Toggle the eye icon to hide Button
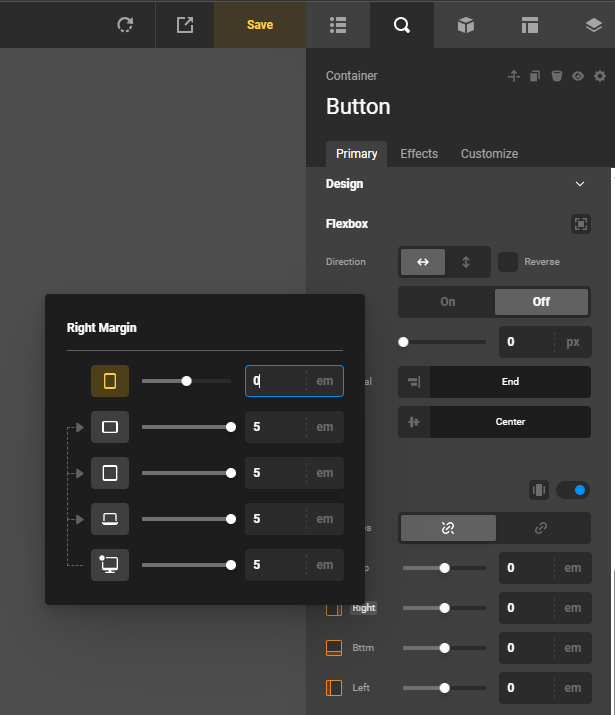 578,76
